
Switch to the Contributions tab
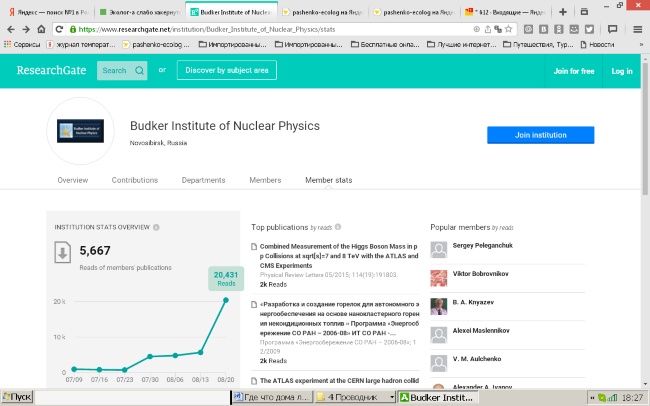134,180
